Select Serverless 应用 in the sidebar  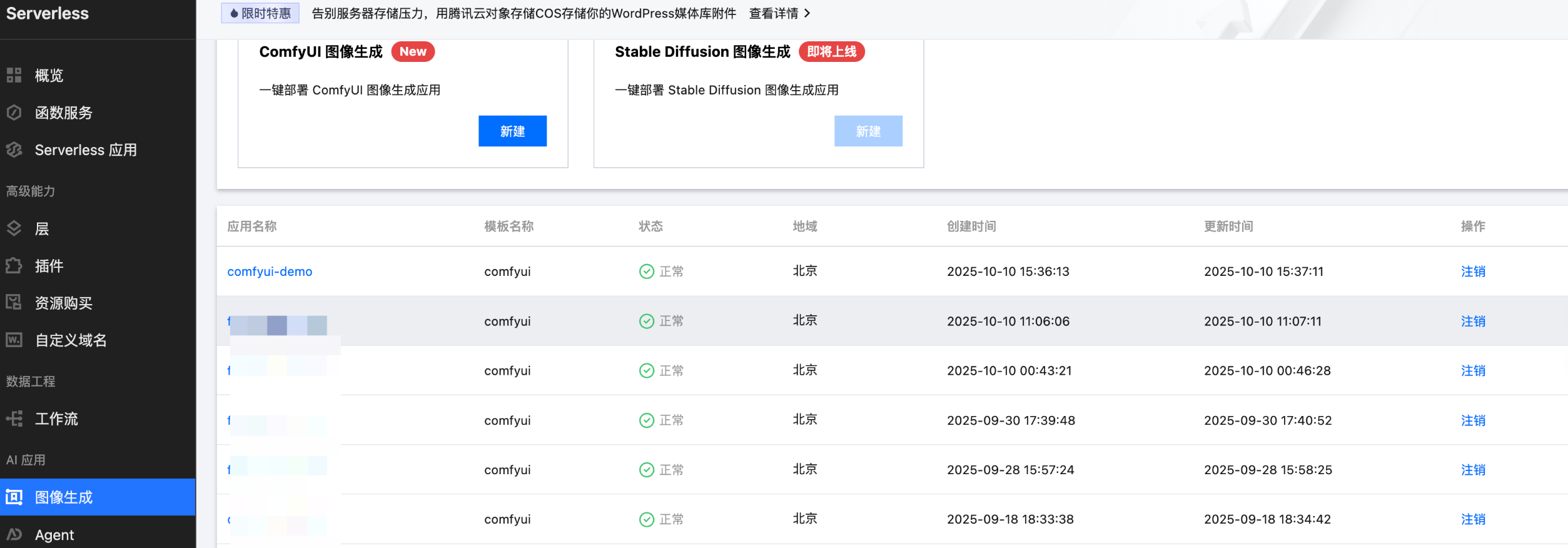tap(86, 150)
